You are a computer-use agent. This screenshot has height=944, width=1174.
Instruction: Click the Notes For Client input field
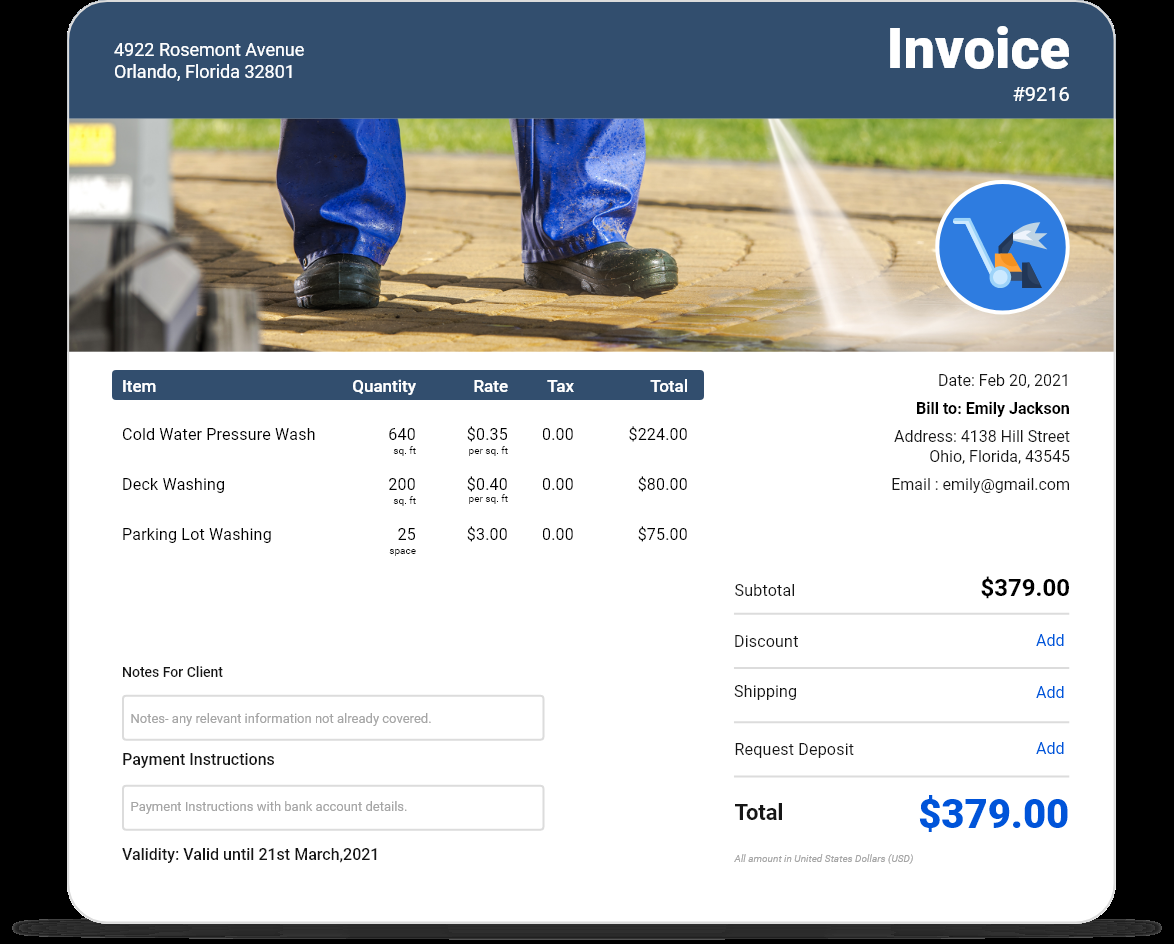(332, 717)
